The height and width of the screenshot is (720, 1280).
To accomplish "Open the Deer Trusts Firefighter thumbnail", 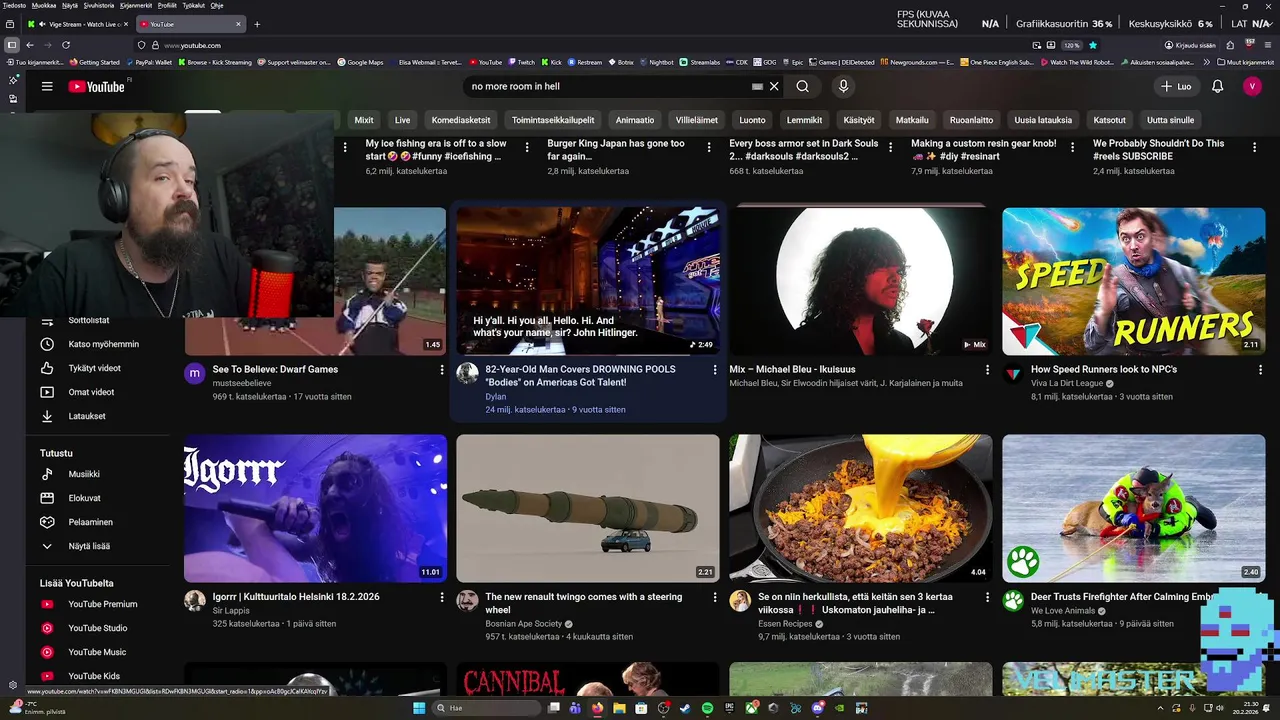I will point(1134,508).
